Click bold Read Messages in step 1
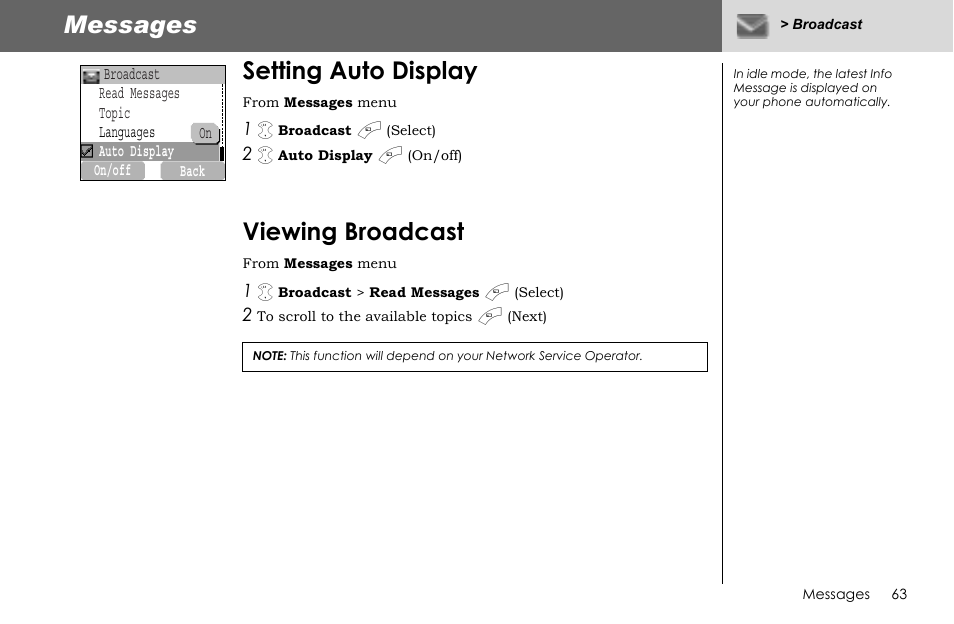The width and height of the screenshot is (954, 624). (x=424, y=293)
